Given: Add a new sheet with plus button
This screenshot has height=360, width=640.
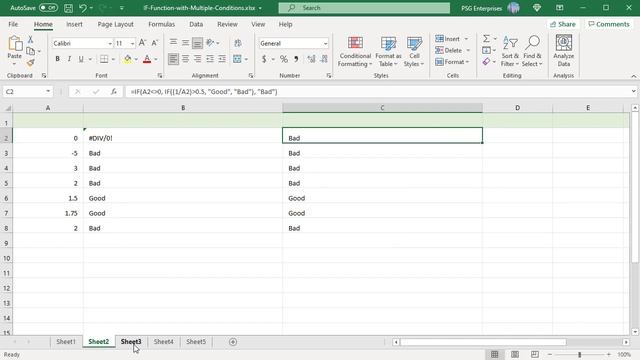Looking at the screenshot, I should [233, 342].
